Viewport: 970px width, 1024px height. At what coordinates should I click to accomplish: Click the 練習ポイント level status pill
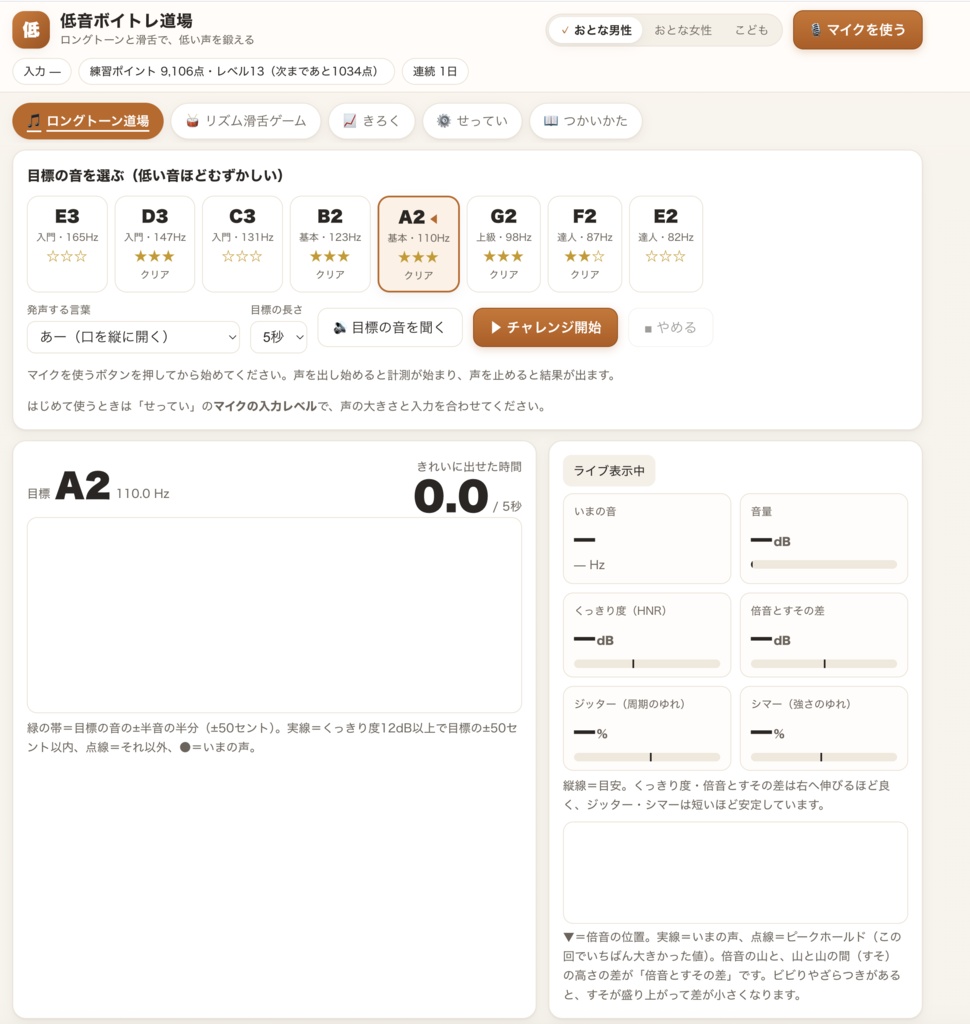pos(236,71)
